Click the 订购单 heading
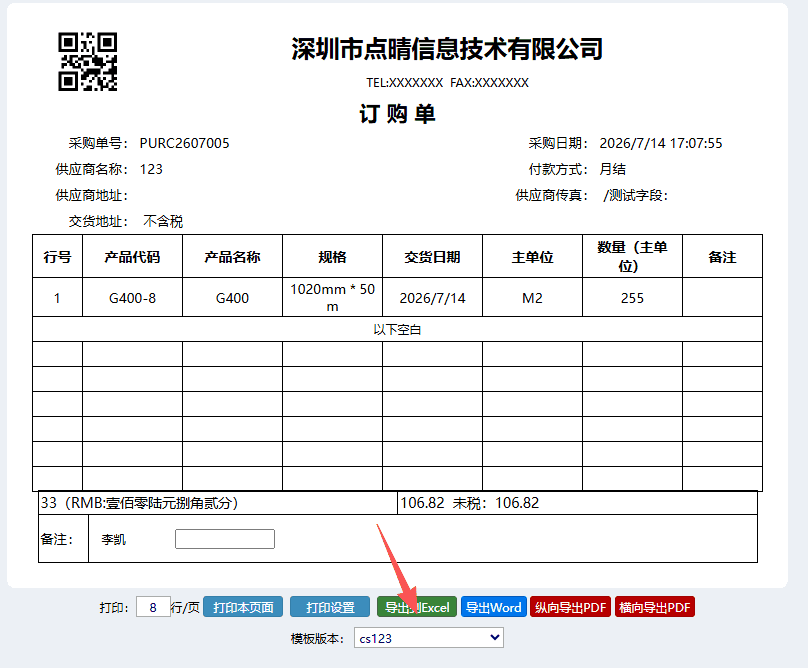The width and height of the screenshot is (808, 668). pyautogui.click(x=397, y=114)
